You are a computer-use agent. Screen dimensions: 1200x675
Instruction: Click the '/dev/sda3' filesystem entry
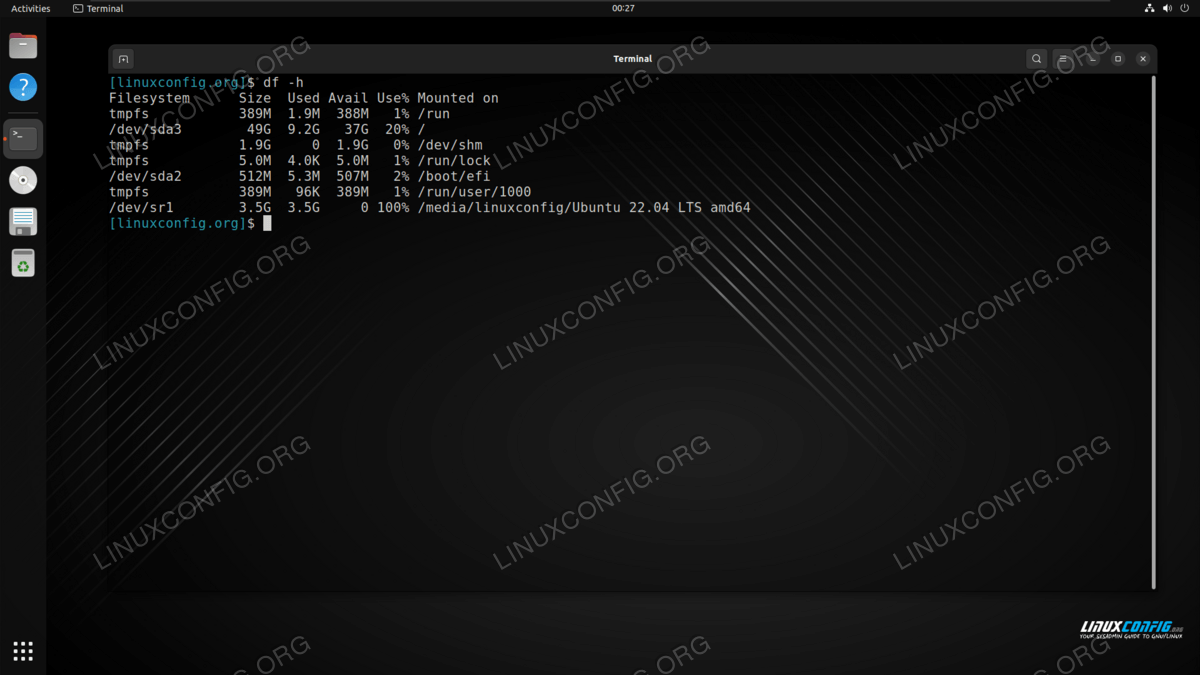tap(145, 129)
